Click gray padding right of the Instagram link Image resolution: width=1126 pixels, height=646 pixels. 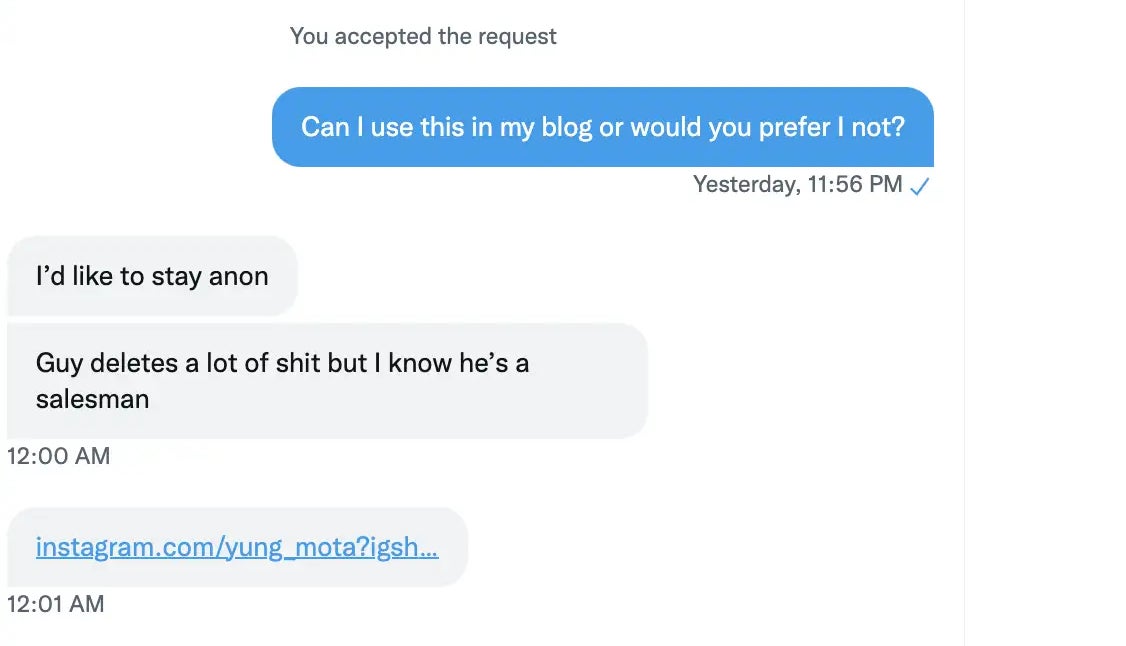453,547
